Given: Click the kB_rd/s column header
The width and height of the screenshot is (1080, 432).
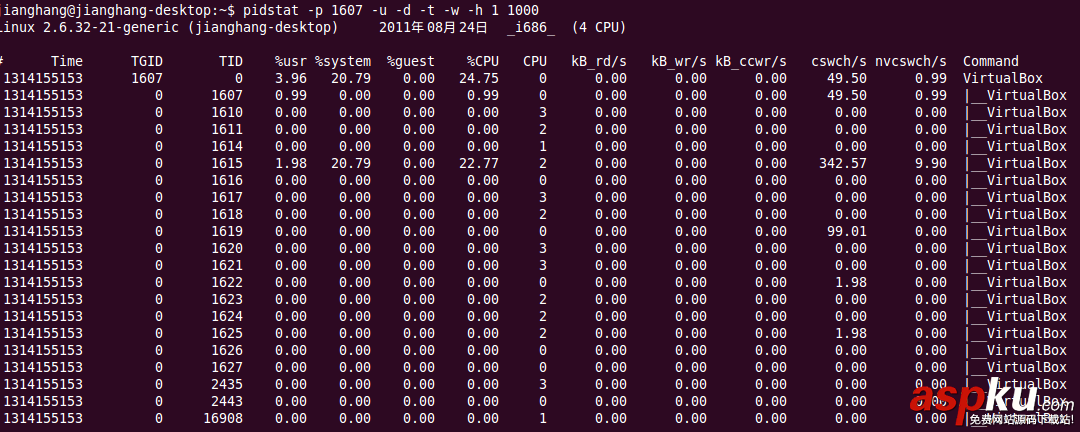Looking at the screenshot, I should (x=599, y=61).
